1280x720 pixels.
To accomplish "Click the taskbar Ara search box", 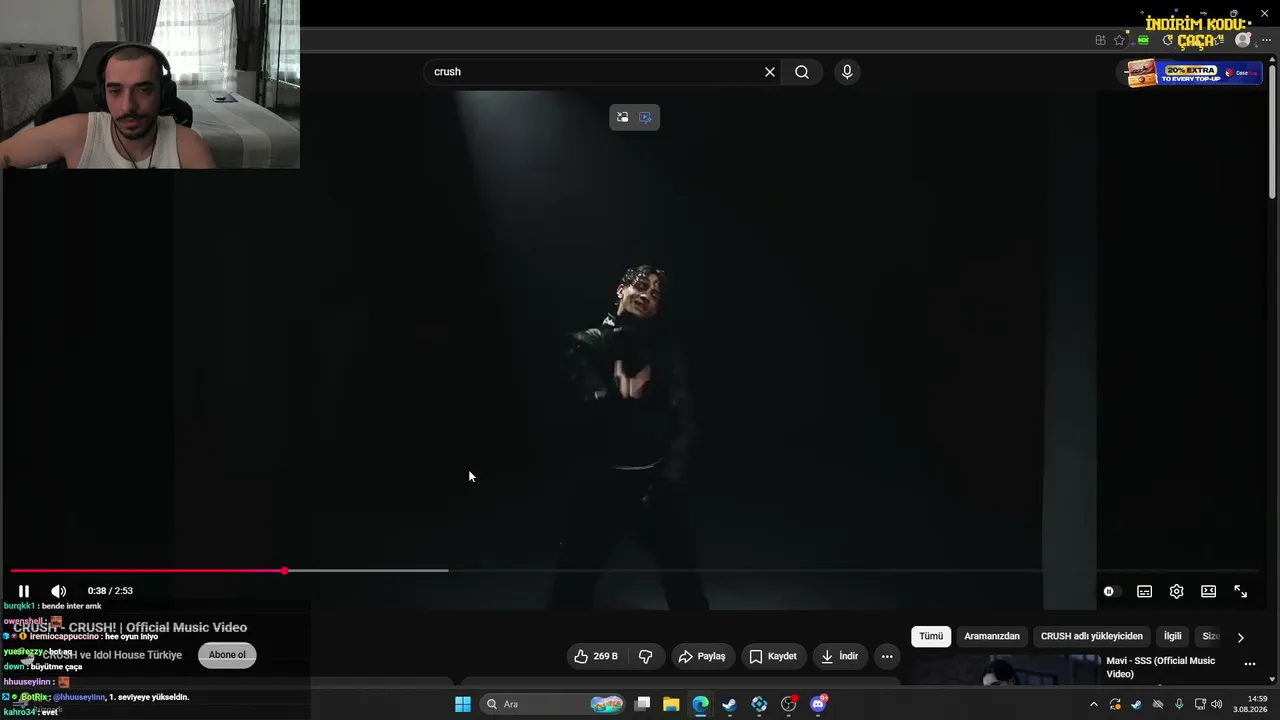I will (553, 704).
